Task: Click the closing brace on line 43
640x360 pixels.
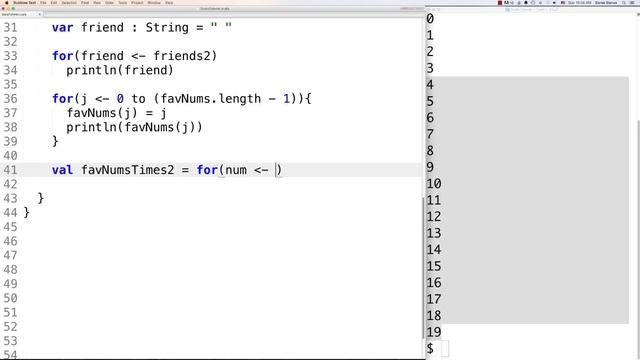Action: [x=41, y=198]
